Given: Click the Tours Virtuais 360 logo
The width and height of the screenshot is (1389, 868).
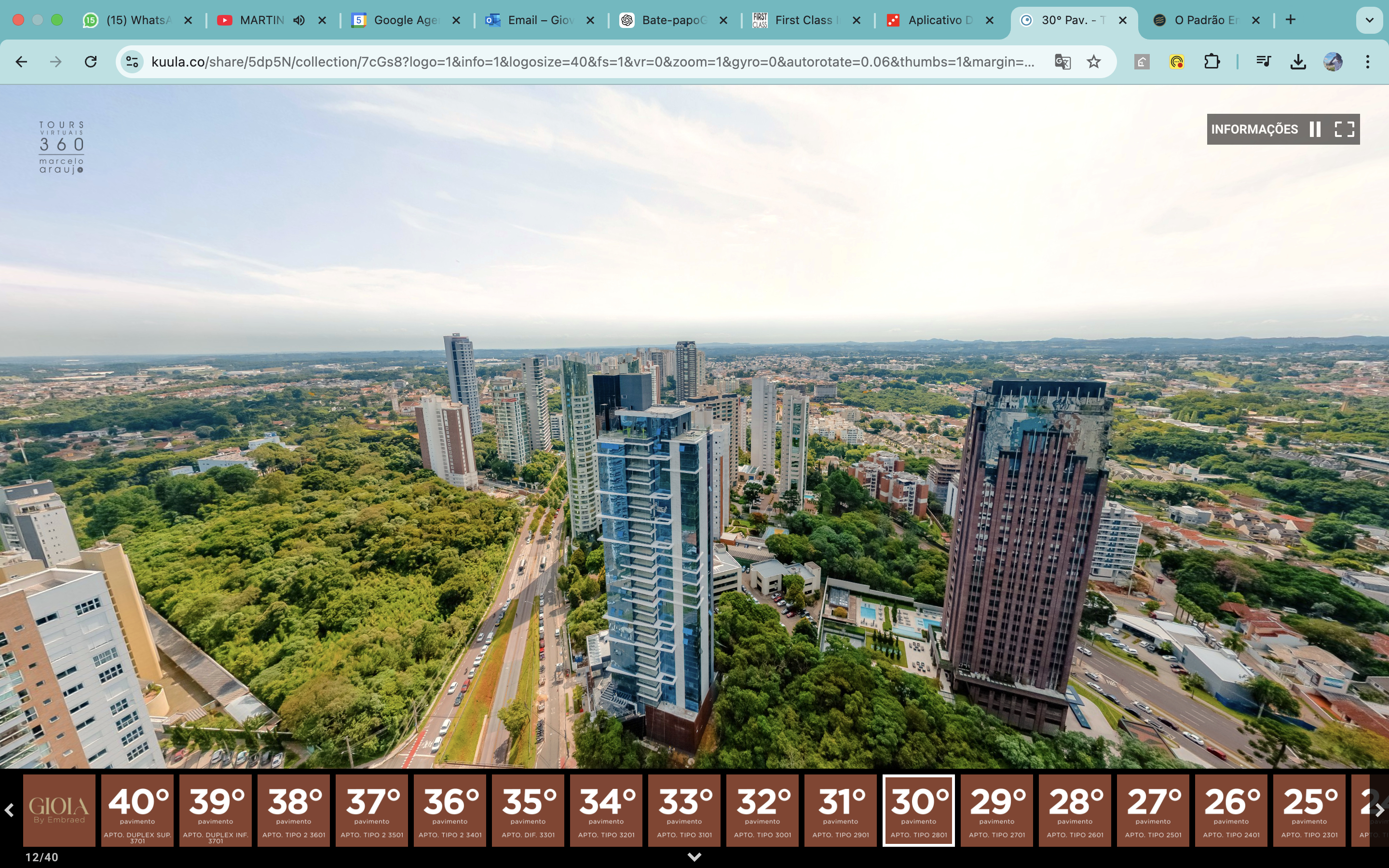Looking at the screenshot, I should (x=61, y=147).
